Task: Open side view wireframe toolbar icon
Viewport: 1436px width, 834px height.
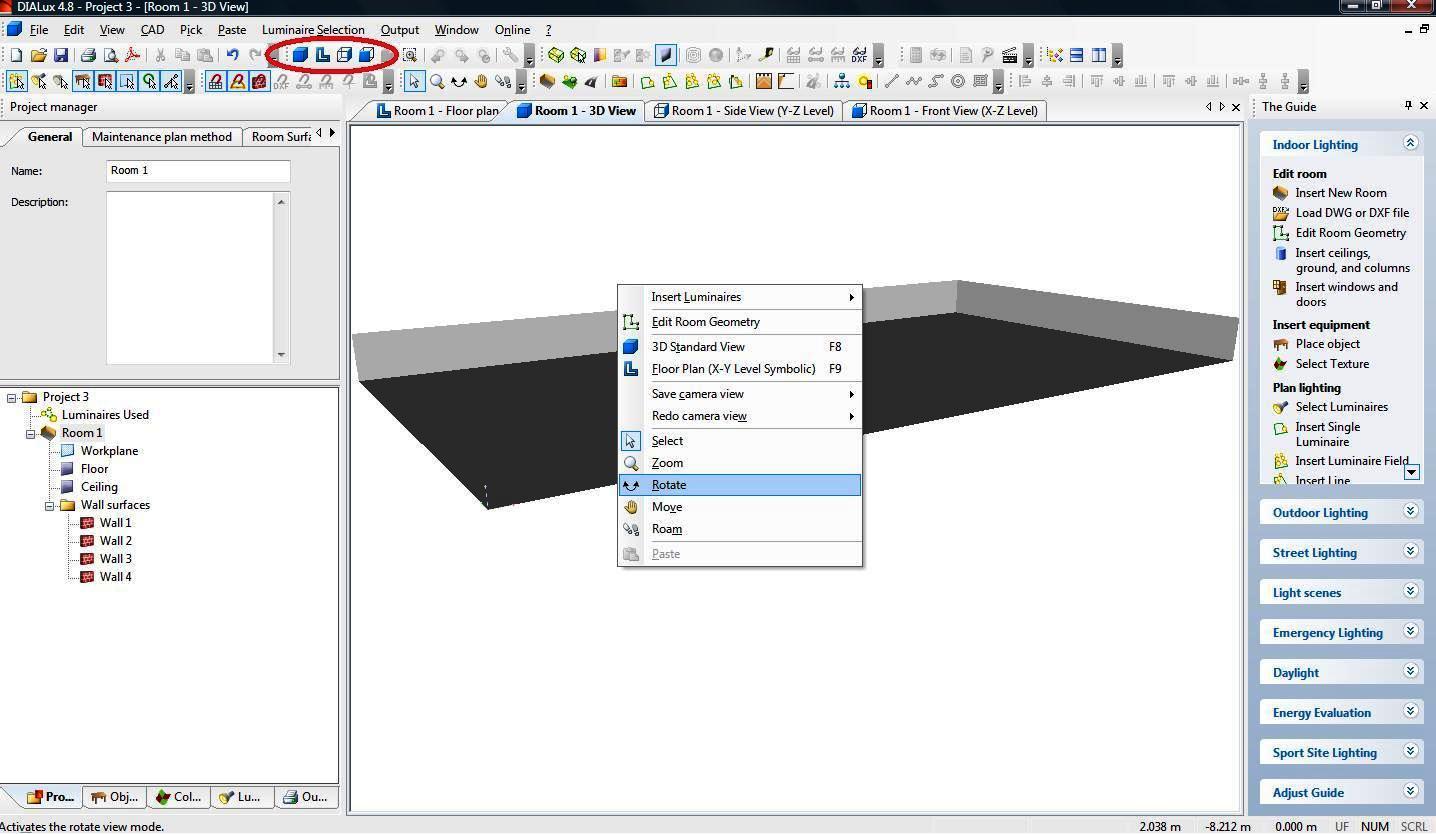Action: pos(344,55)
